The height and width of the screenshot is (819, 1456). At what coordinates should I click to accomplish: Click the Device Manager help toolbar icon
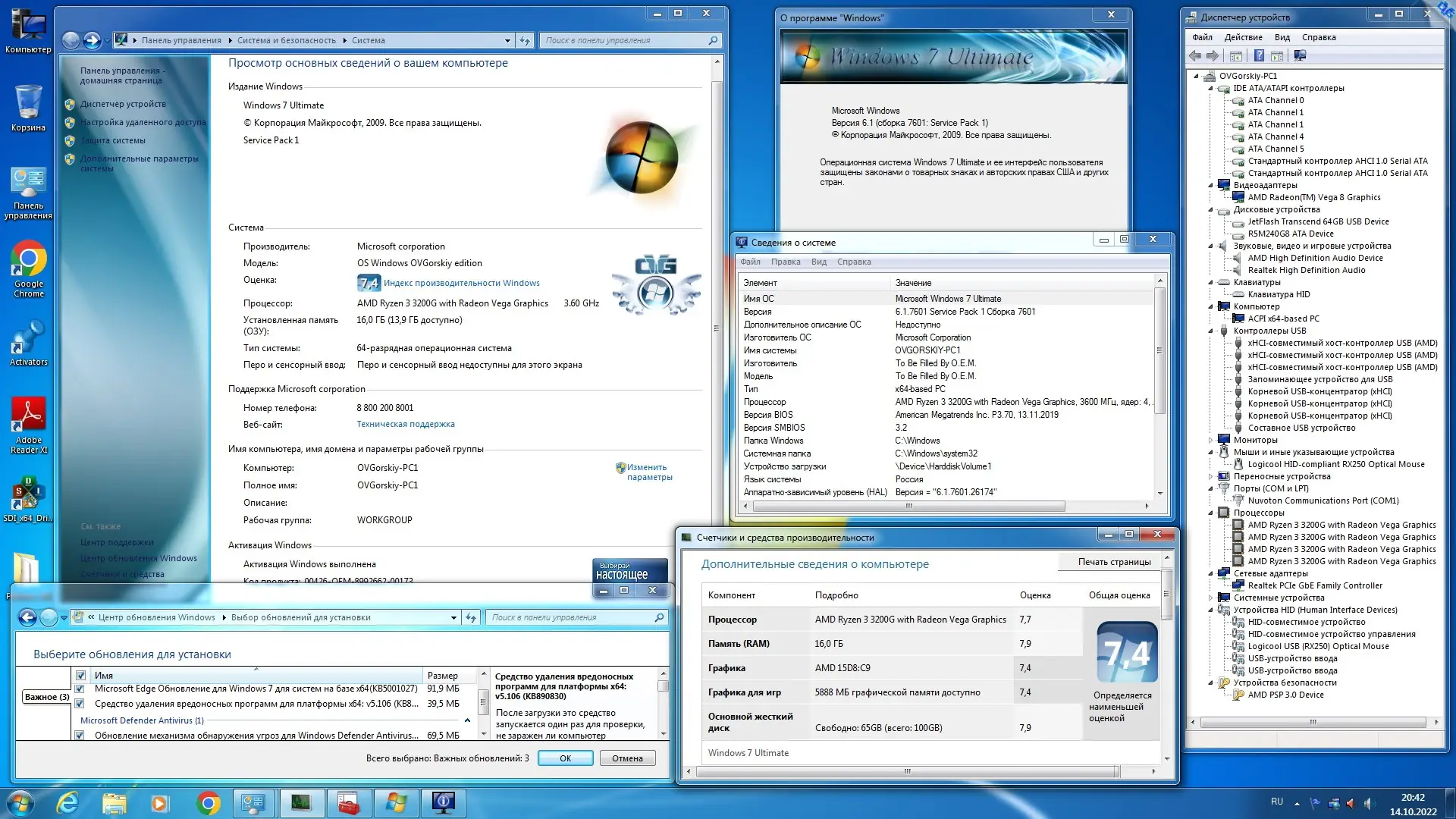1259,55
